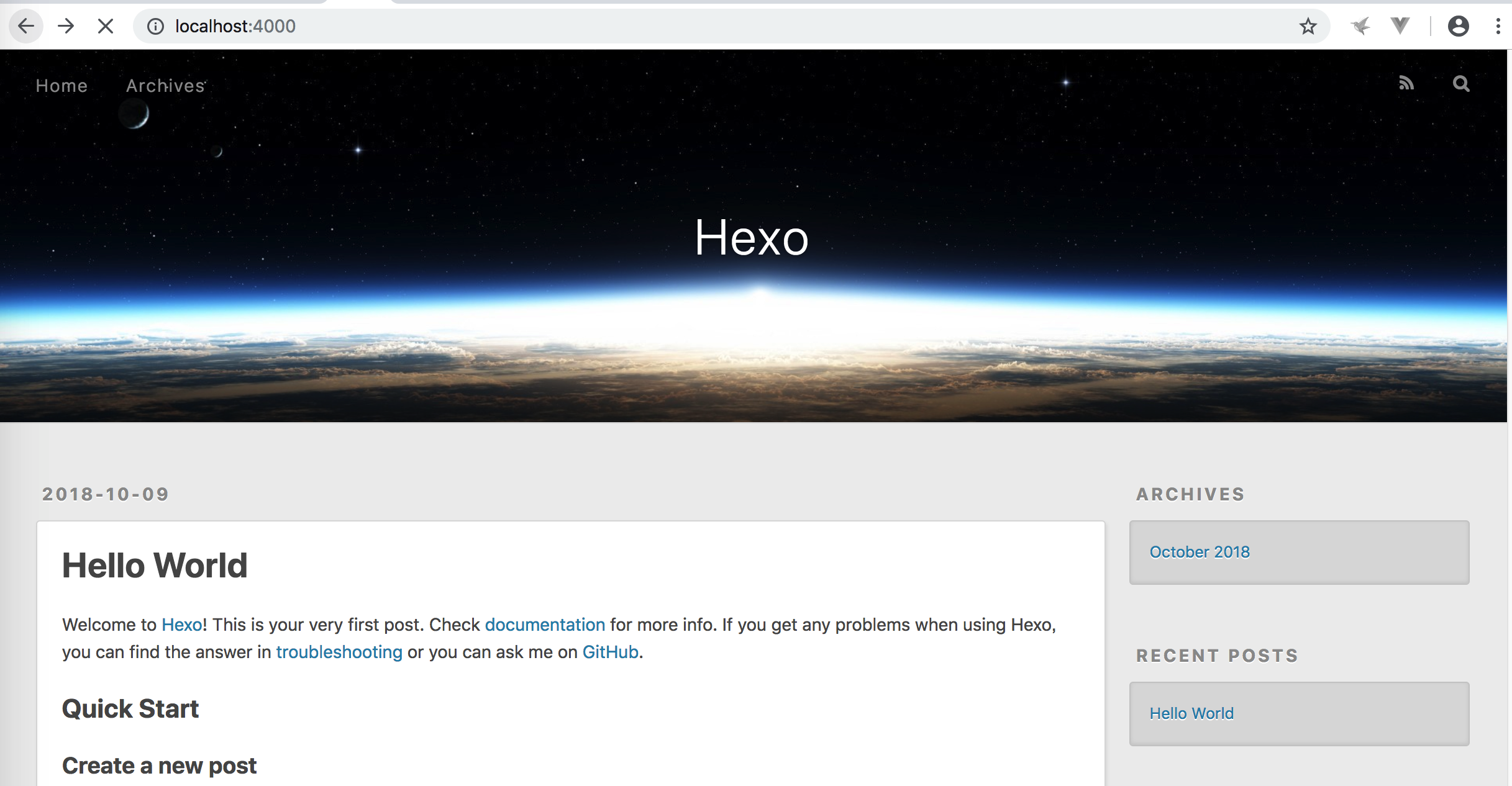Screen dimensions: 1512x786
Task: Open the RSS feed icon
Action: point(1406,83)
